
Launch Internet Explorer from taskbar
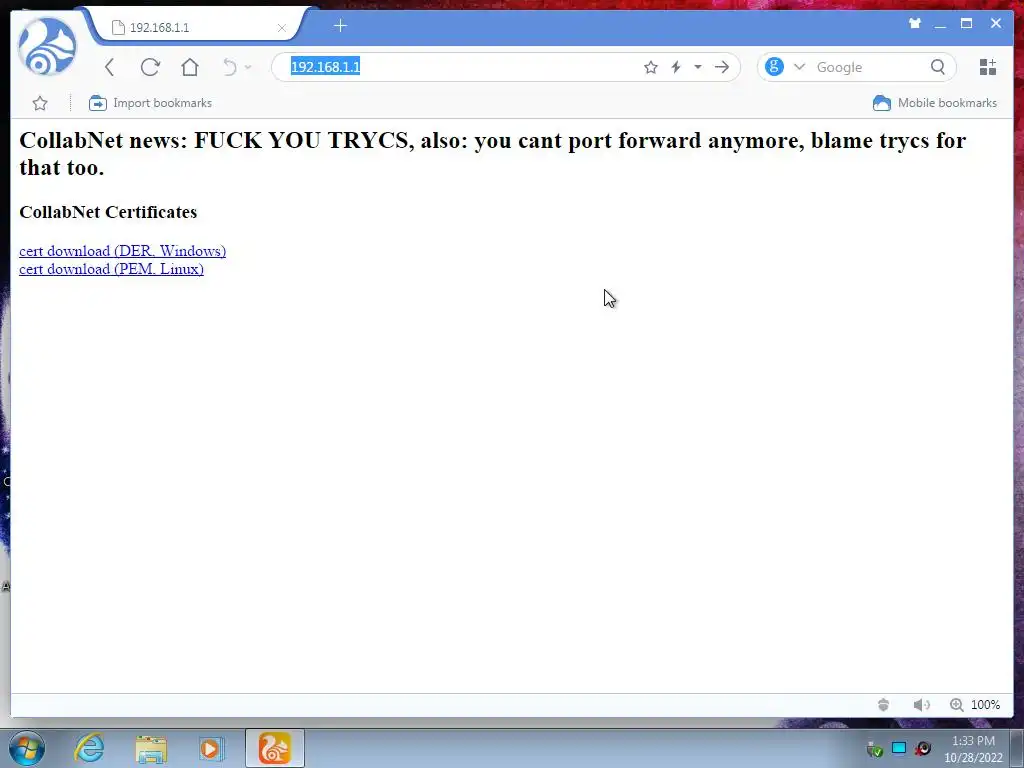click(x=89, y=748)
